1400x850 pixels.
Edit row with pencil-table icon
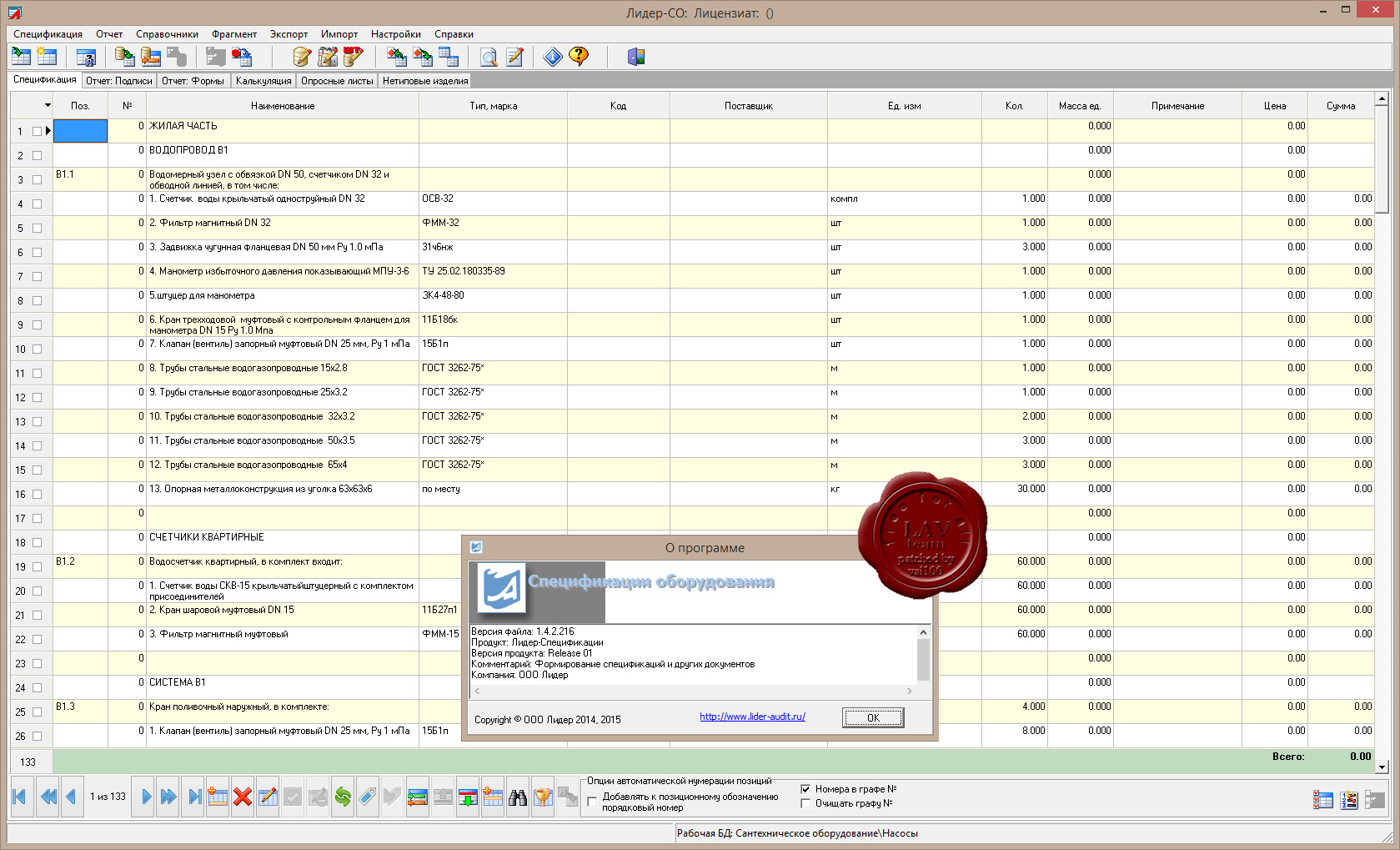pyautogui.click(x=268, y=797)
